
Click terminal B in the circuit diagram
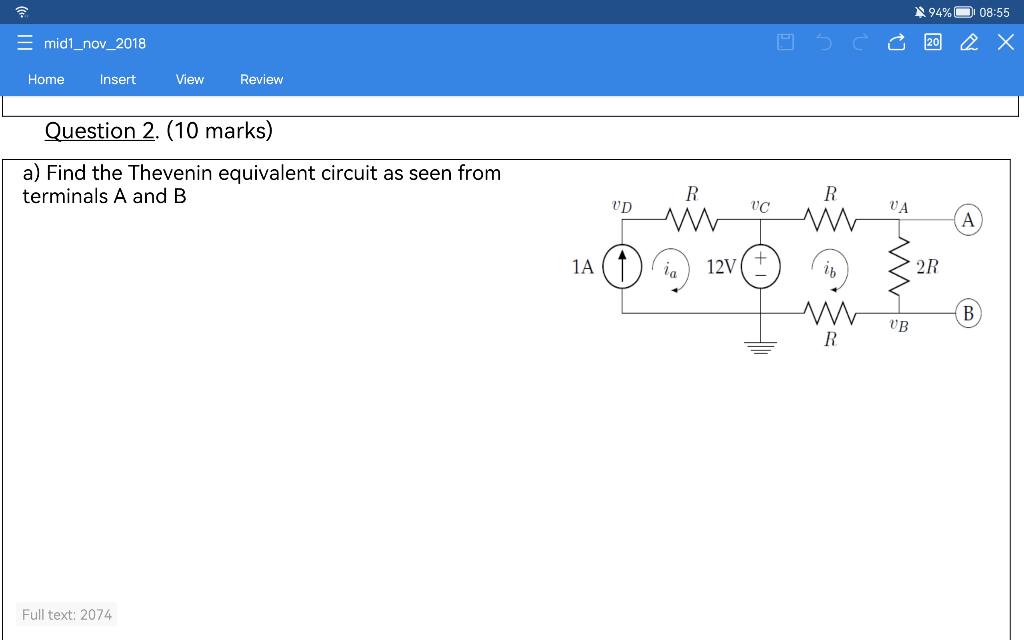tap(968, 313)
